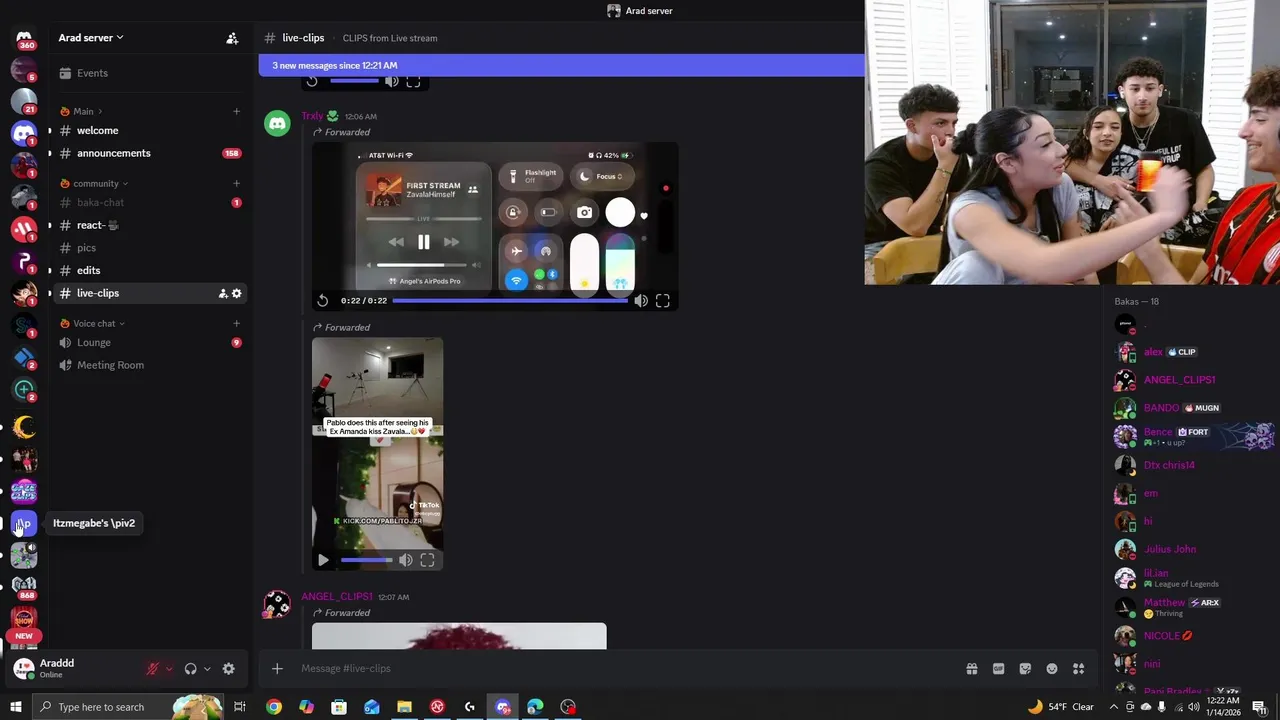Open the baka-chat channel

click(150, 202)
